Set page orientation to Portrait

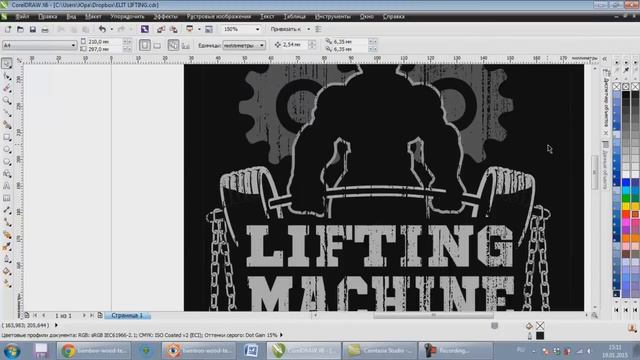(144, 45)
